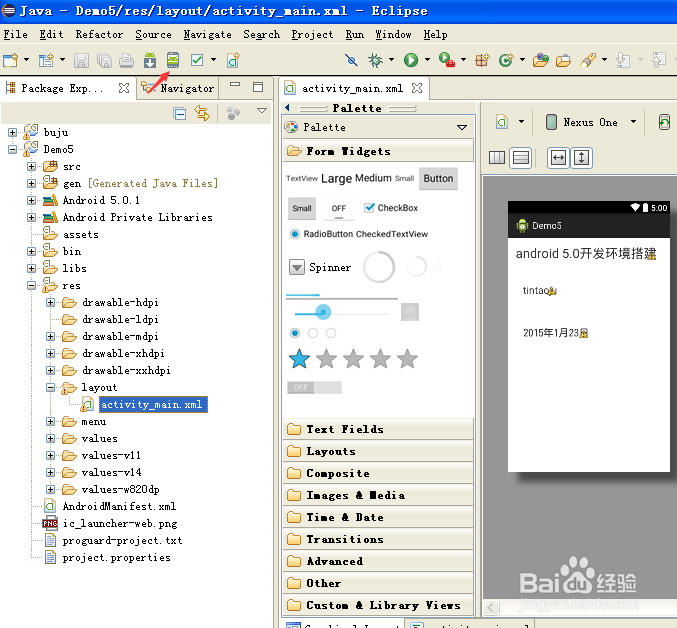Image resolution: width=677 pixels, height=628 pixels.
Task: Toggle fill width horizontal arrows icon
Action: pyautogui.click(x=558, y=158)
